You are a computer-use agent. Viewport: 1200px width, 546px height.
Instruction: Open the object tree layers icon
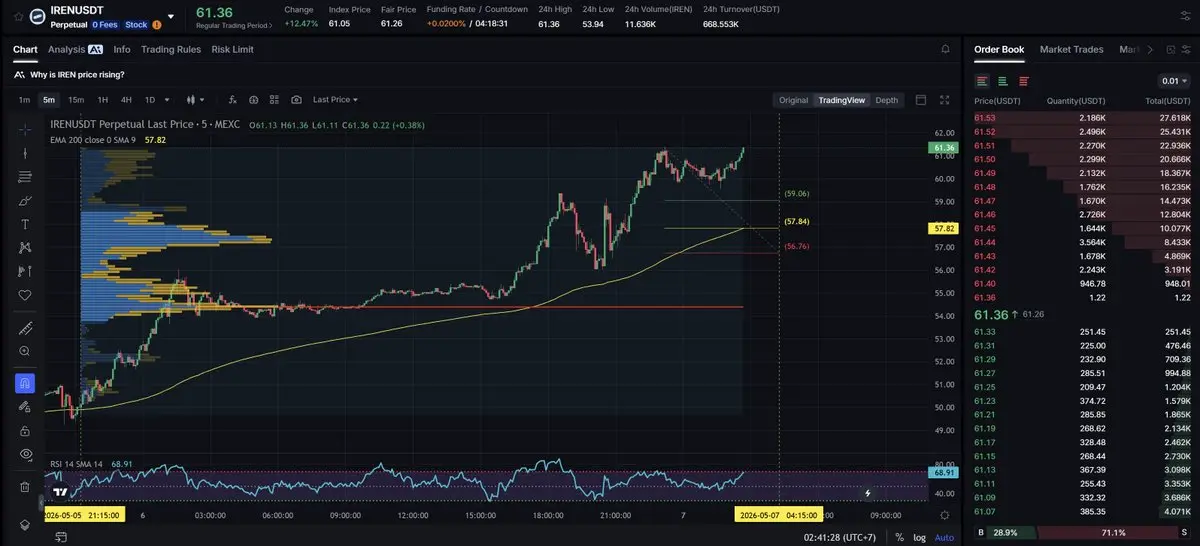[25, 524]
